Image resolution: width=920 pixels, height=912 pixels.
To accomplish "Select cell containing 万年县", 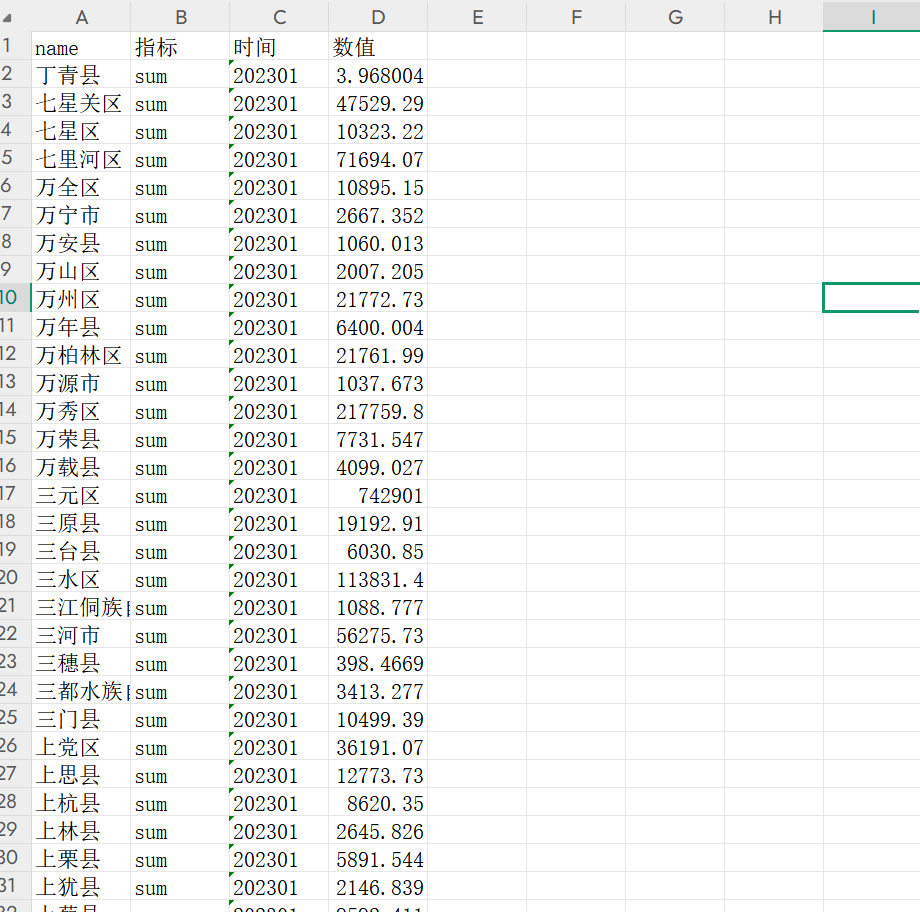I will [81, 326].
